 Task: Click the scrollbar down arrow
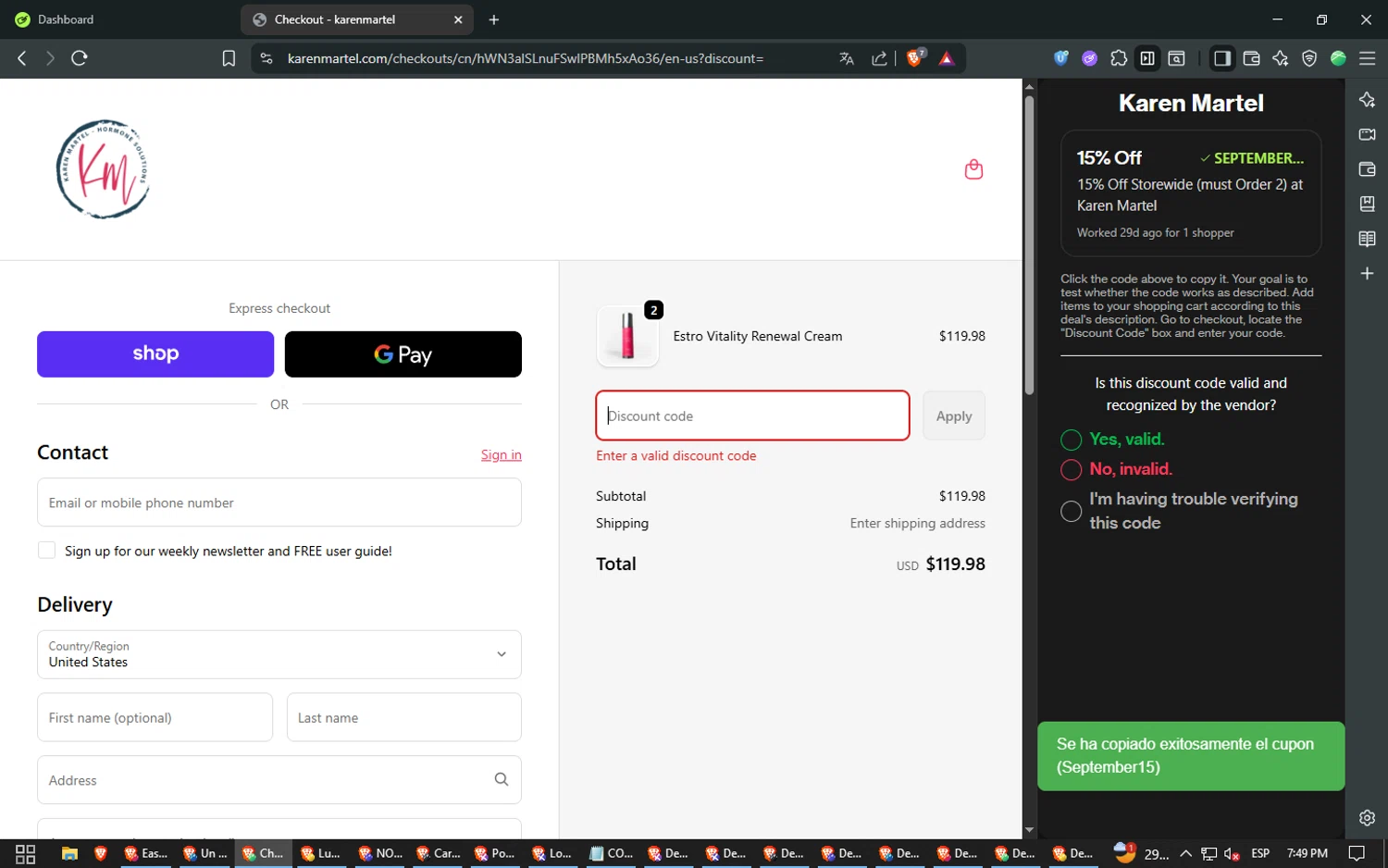click(x=1029, y=831)
